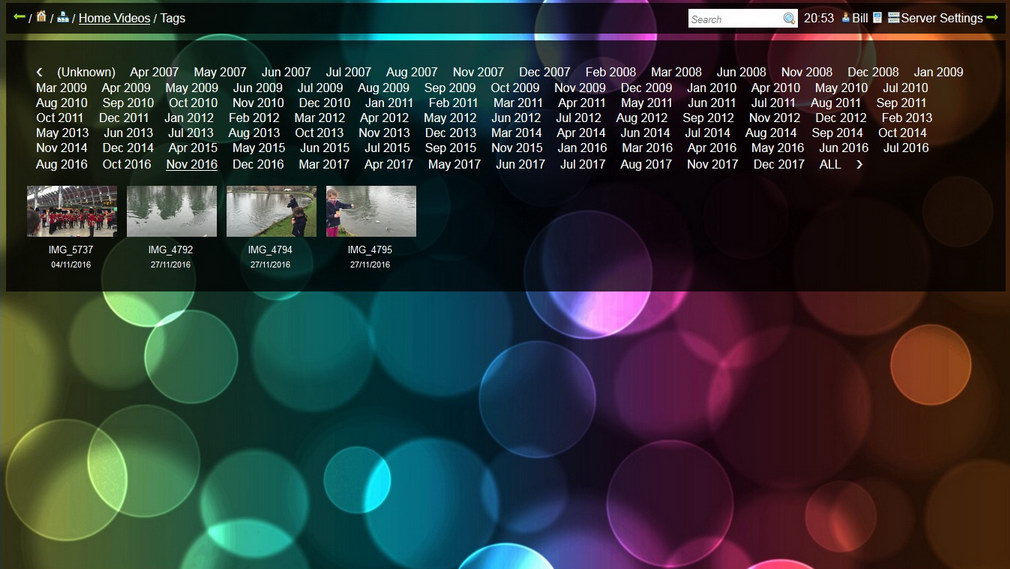Open the IMG_4792 video thumbnail
Screen dimensions: 1010x569
click(x=171, y=211)
